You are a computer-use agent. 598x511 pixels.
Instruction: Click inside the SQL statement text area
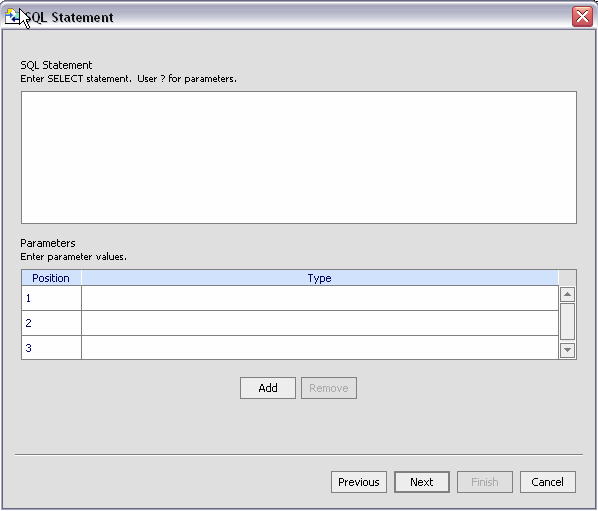[x=299, y=157]
